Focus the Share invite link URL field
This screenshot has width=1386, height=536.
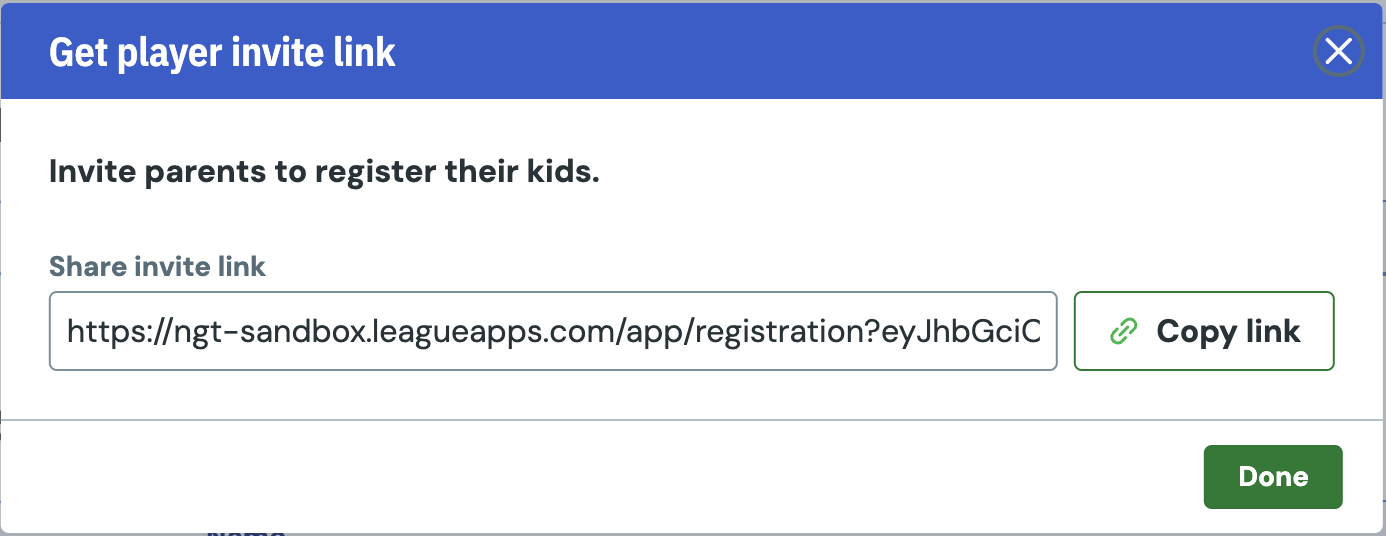pos(553,331)
